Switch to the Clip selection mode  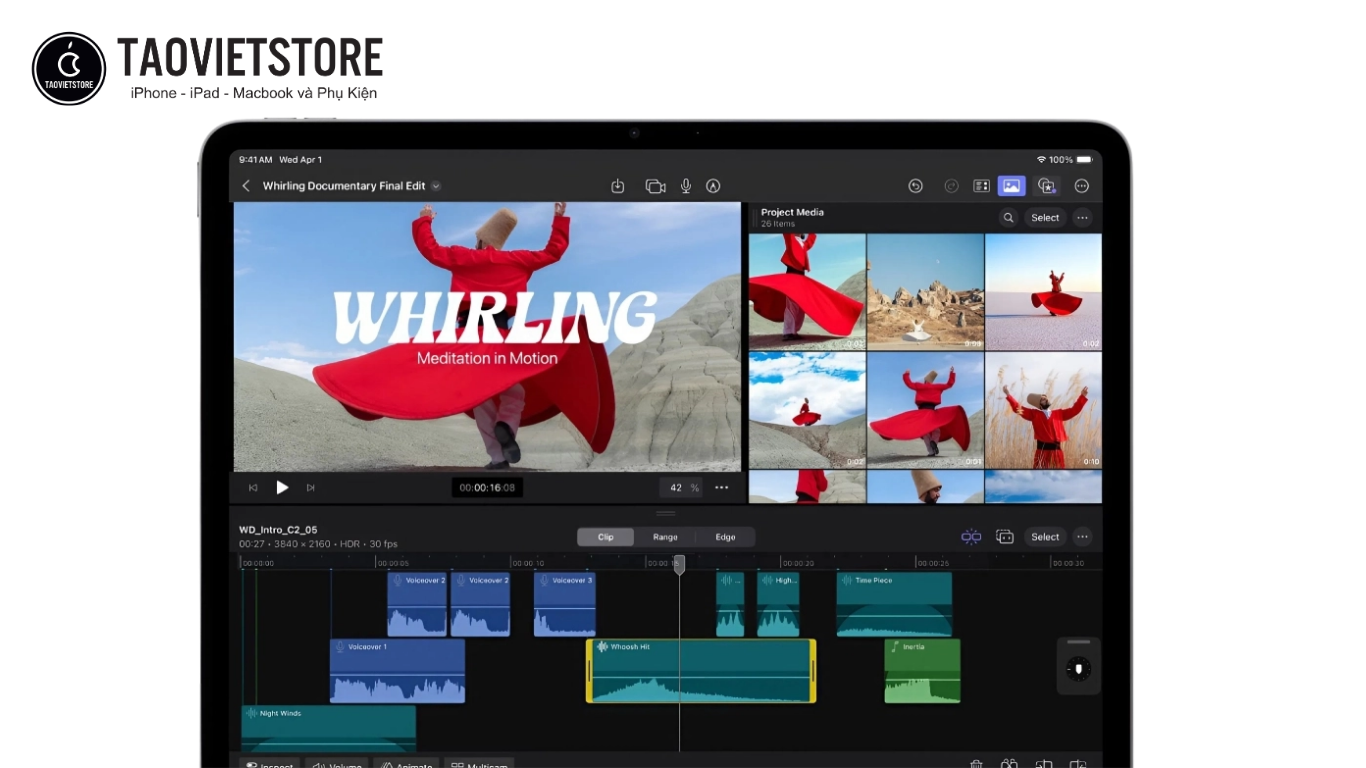(606, 537)
